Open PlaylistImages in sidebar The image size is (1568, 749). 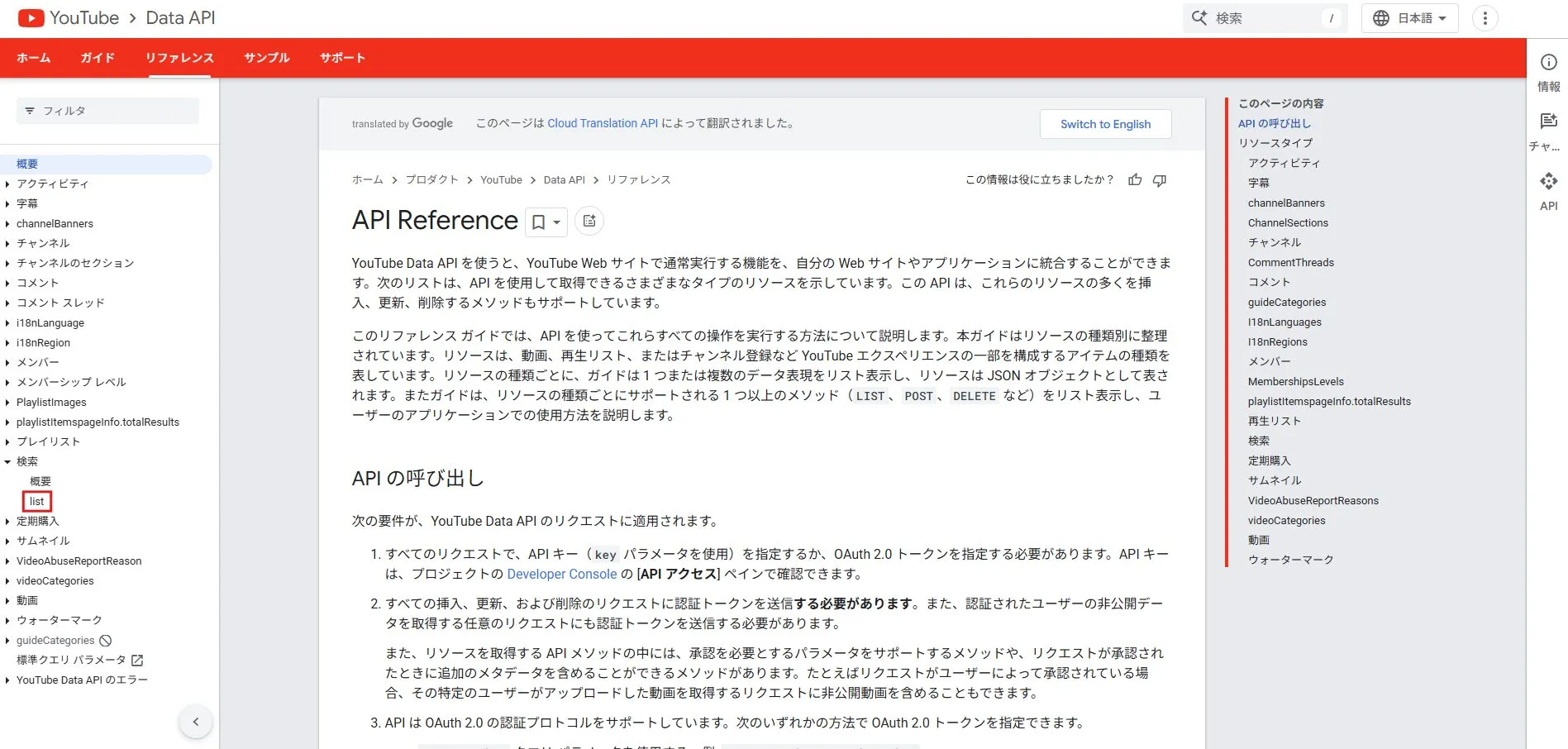click(x=51, y=403)
